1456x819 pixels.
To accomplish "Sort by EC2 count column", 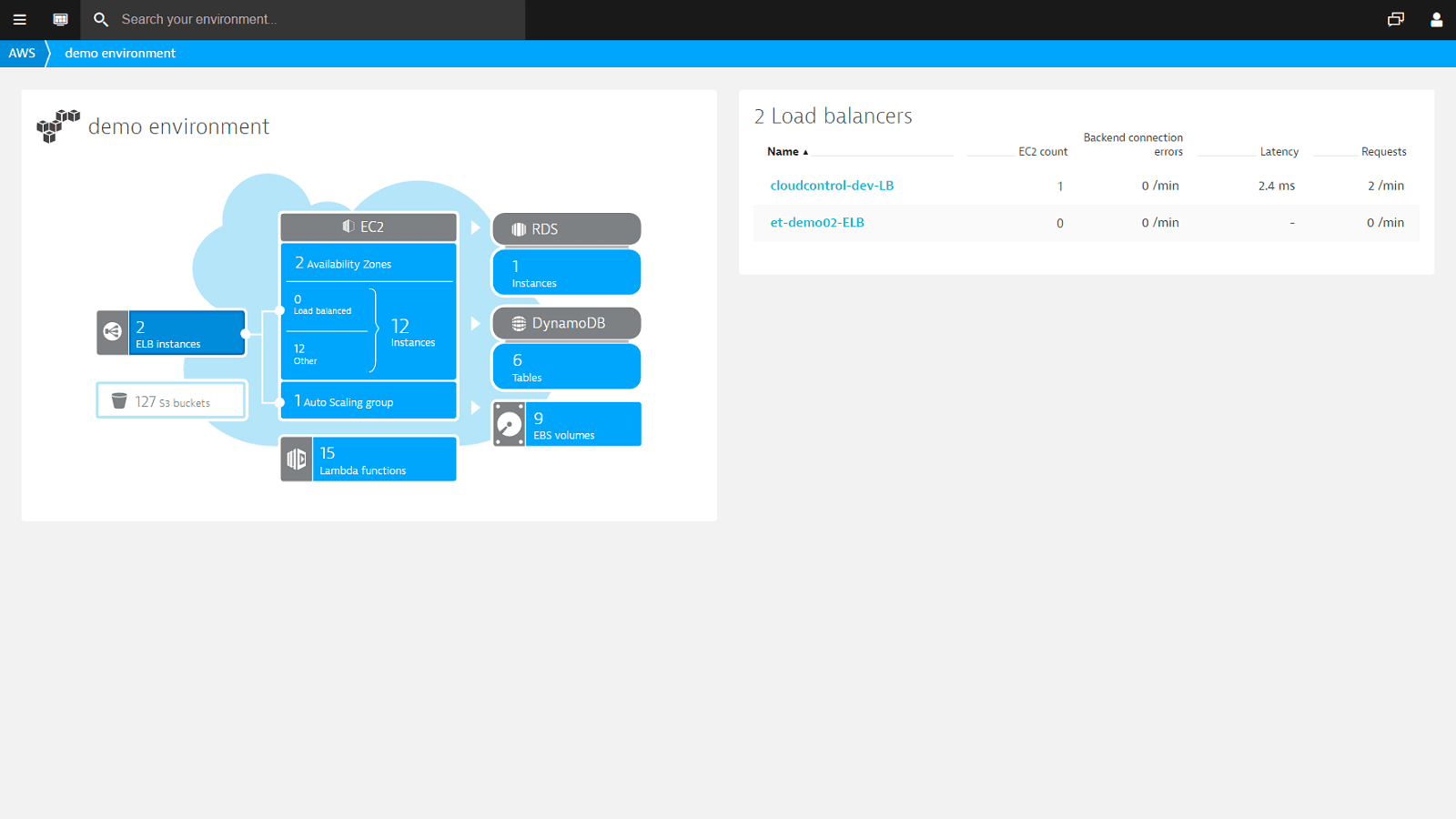I will click(1043, 152).
